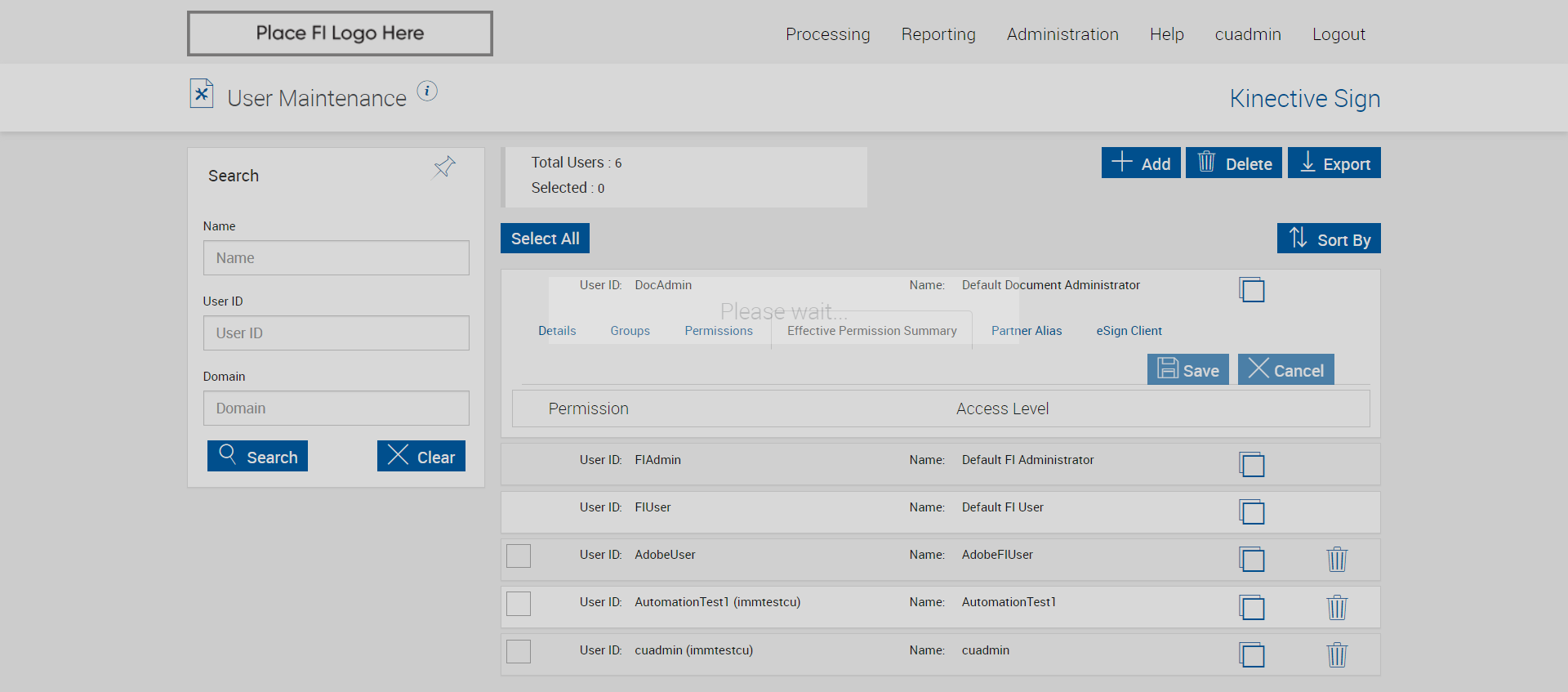The image size is (1568, 692).
Task: Select the AutomationTest1 checkbox
Action: pyautogui.click(x=519, y=604)
